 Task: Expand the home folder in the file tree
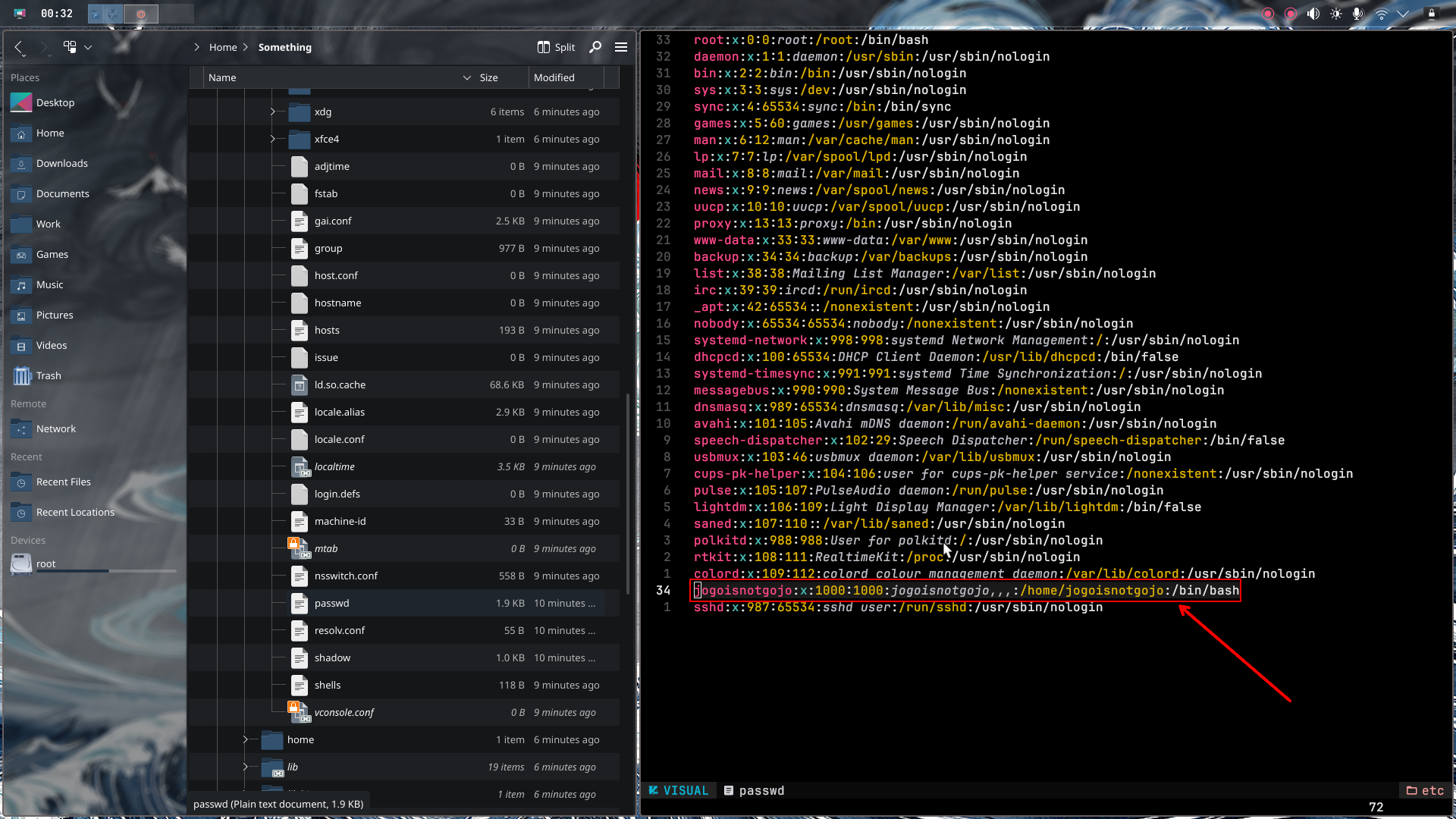tap(245, 739)
